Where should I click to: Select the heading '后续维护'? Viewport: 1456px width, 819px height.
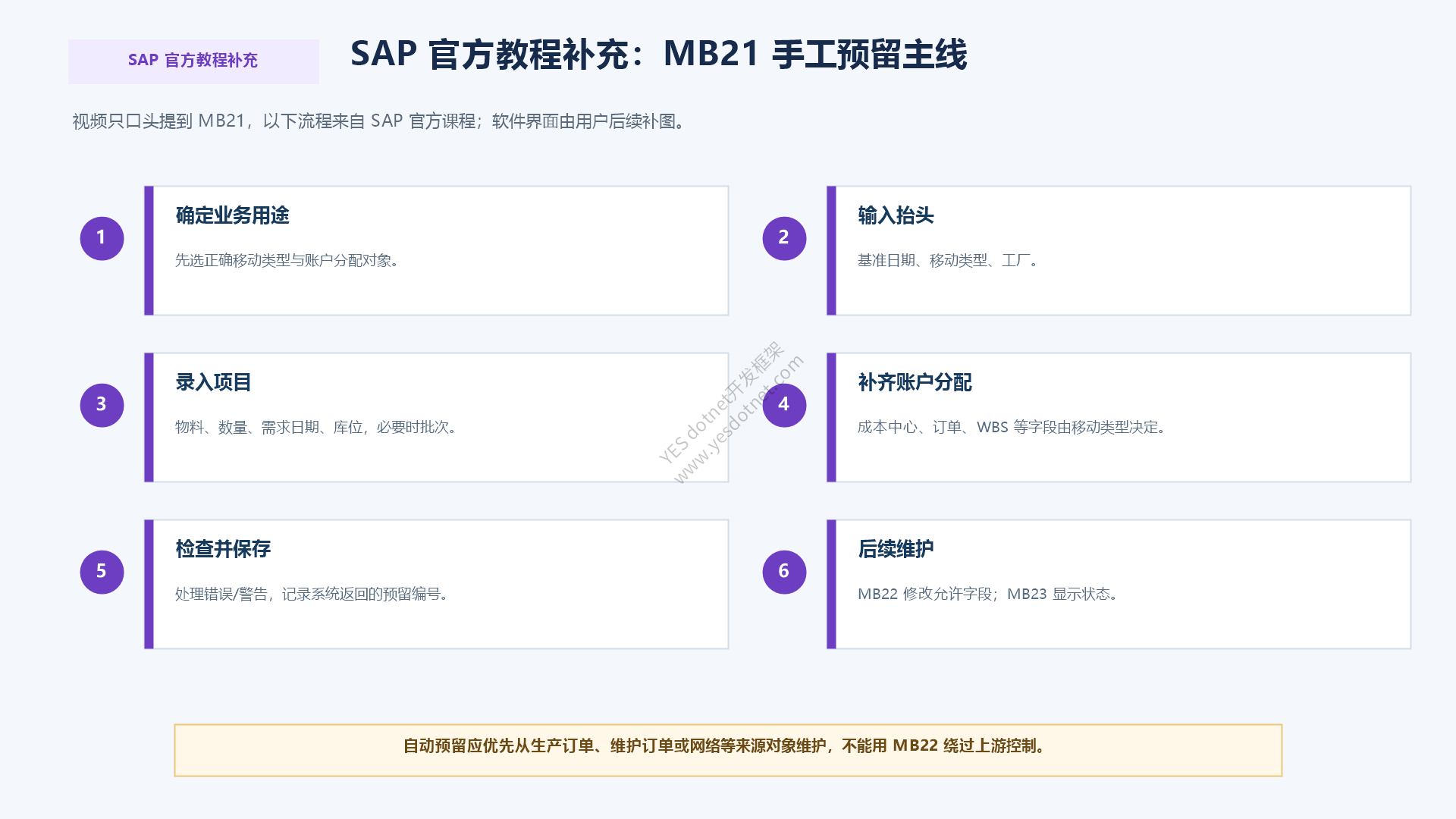[896, 549]
